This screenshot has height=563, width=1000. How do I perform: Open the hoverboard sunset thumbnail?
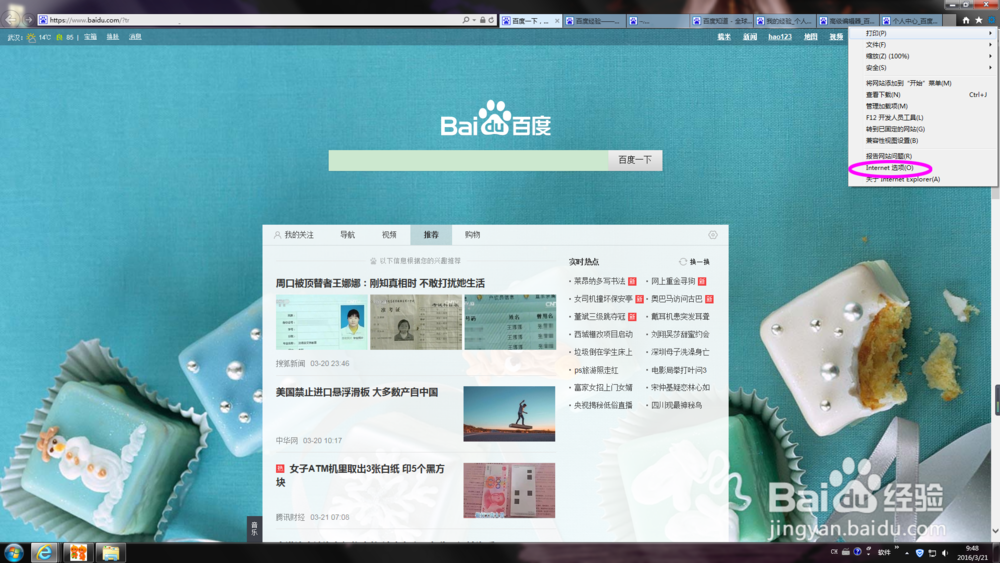coord(509,413)
